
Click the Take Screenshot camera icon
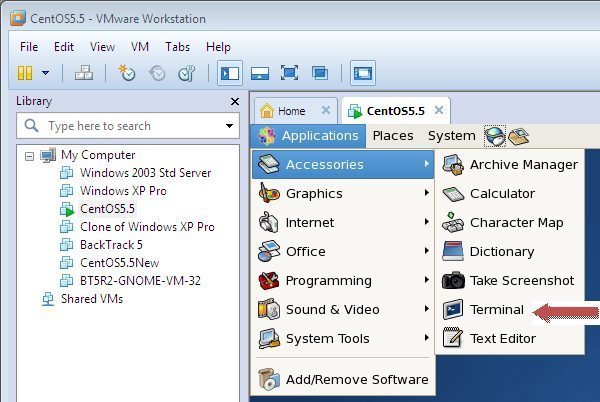(x=453, y=280)
